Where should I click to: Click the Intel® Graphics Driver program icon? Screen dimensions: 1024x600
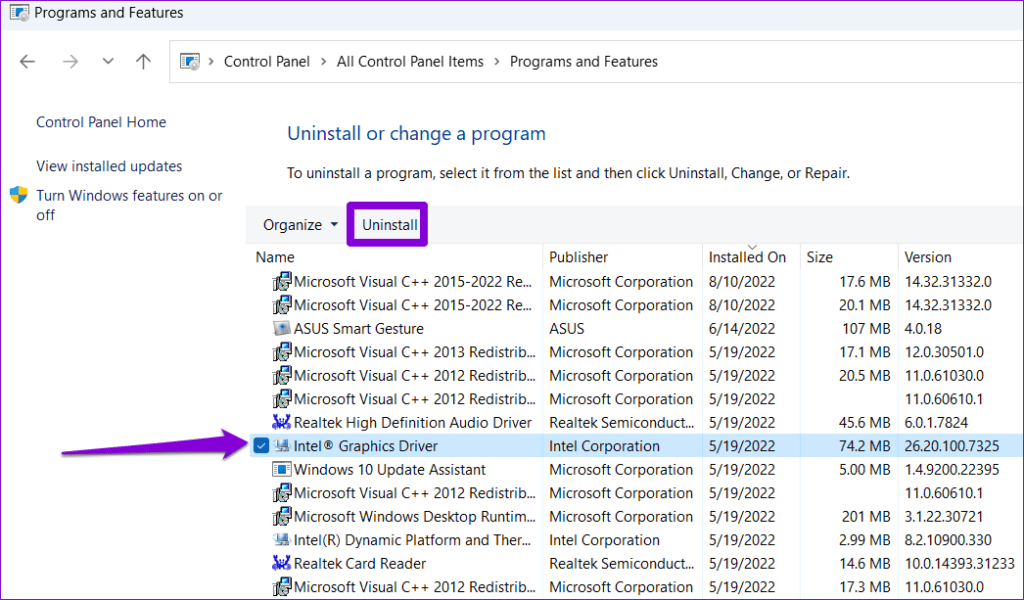pyautogui.click(x=281, y=445)
